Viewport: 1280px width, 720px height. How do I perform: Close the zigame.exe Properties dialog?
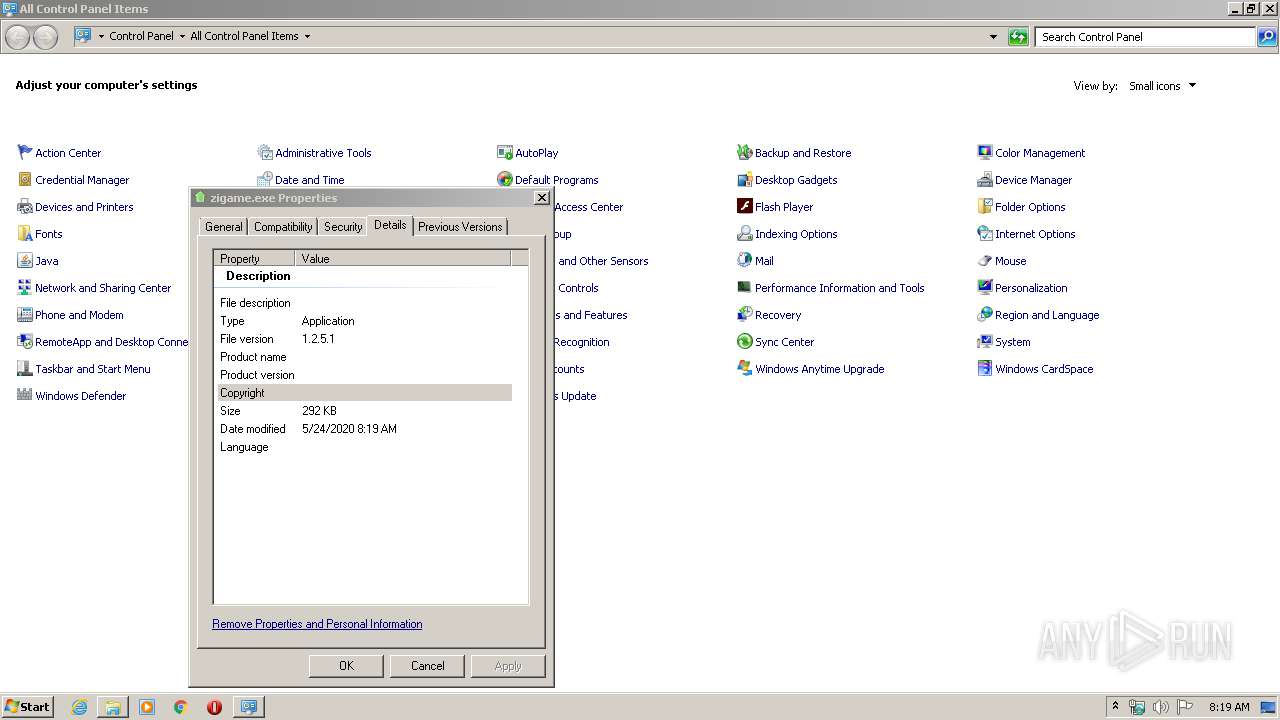tap(542, 198)
